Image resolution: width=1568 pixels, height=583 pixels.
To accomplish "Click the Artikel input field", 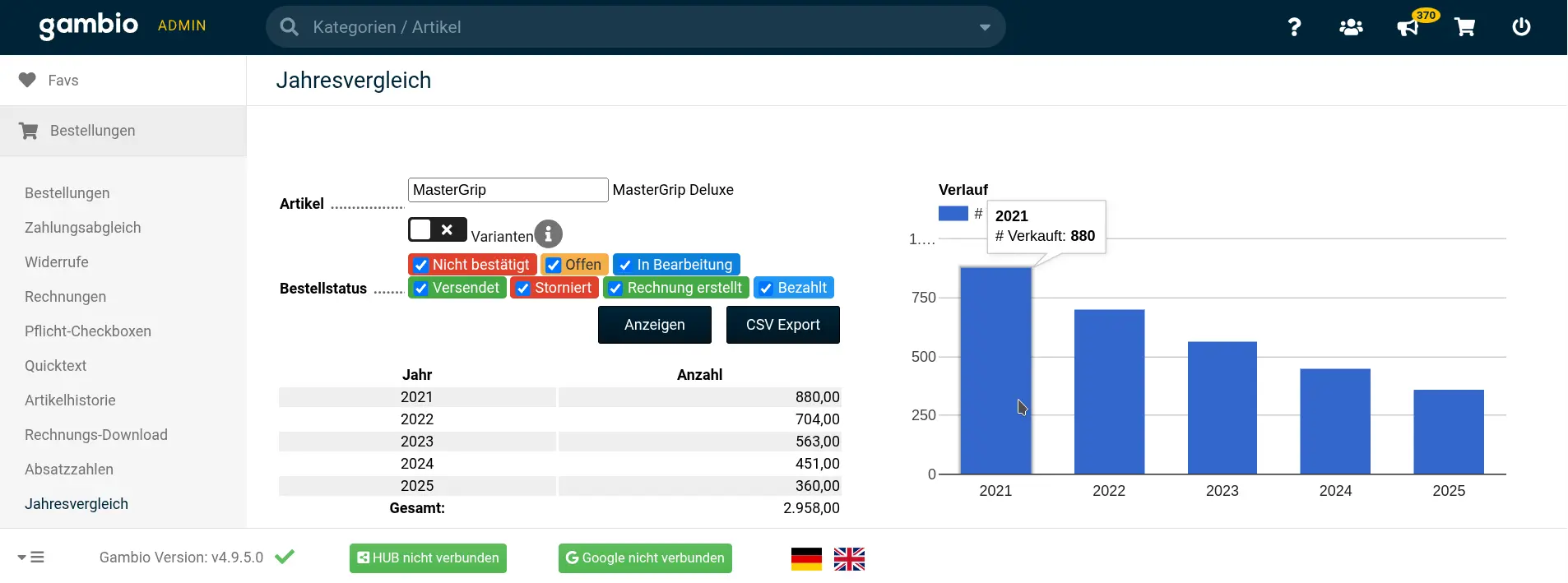I will point(508,190).
